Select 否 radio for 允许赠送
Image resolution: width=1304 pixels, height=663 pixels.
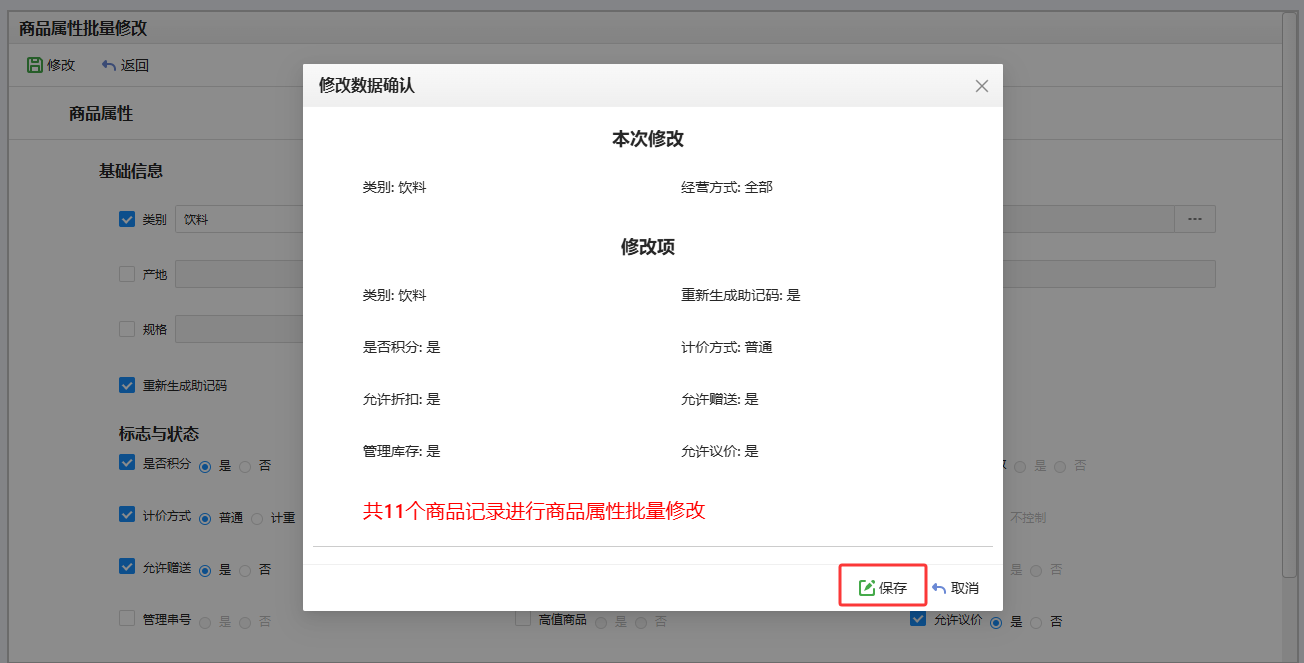pyautogui.click(x=245, y=570)
